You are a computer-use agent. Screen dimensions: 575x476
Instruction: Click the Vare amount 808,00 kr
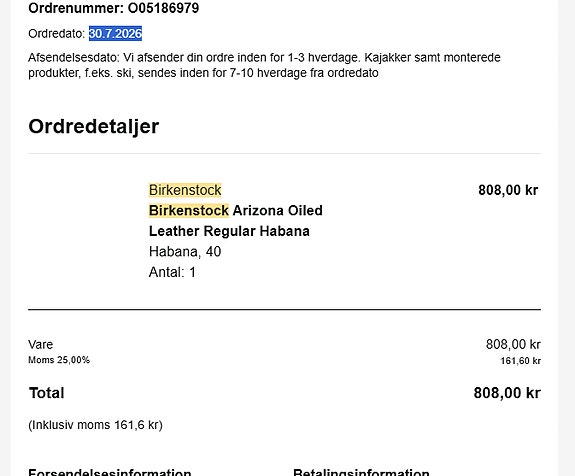pos(513,345)
